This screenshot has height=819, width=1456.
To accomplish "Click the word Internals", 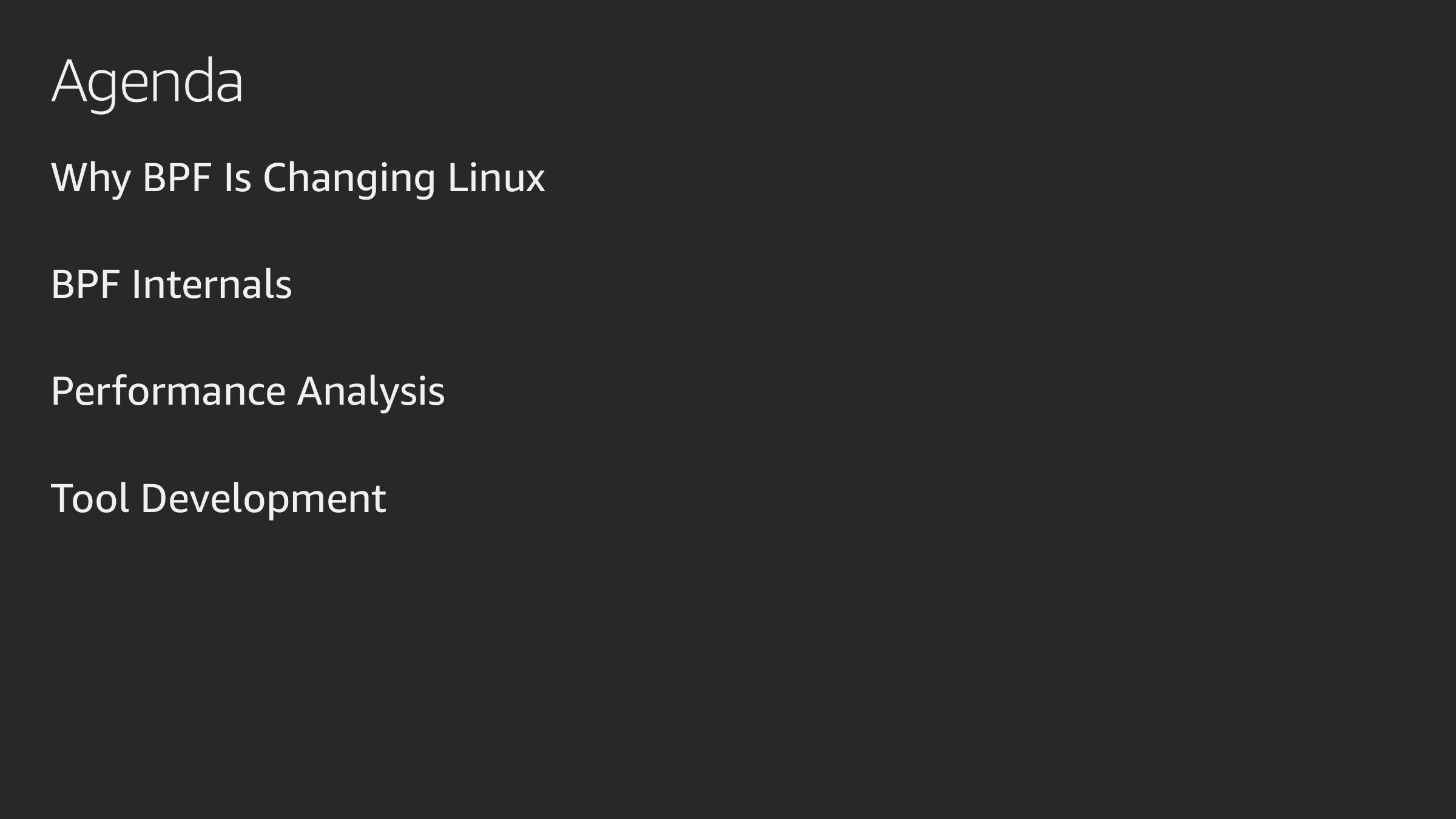I will click(x=212, y=285).
